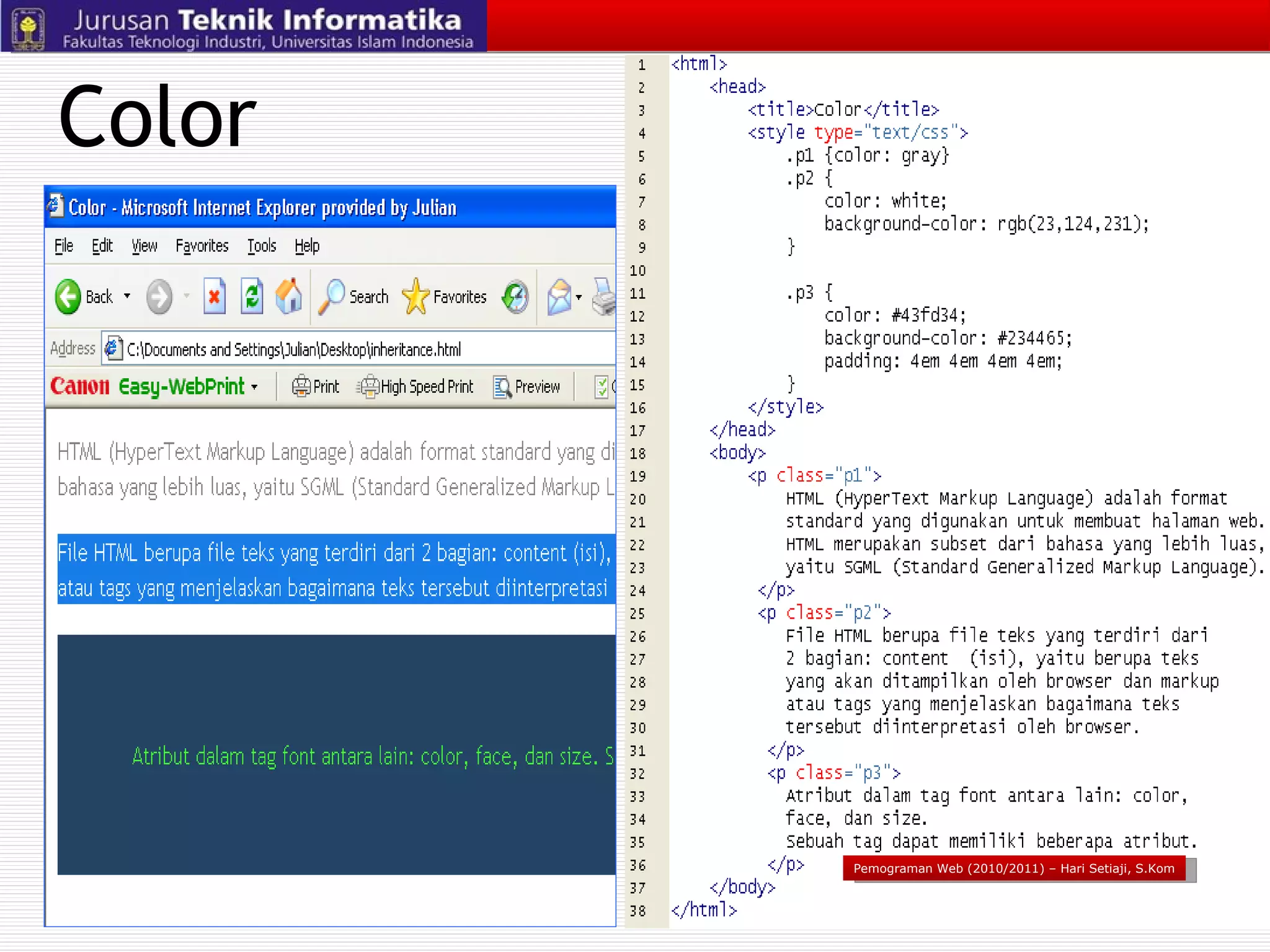The image size is (1270, 952).
Task: Click the Mail envelope icon
Action: tap(559, 297)
